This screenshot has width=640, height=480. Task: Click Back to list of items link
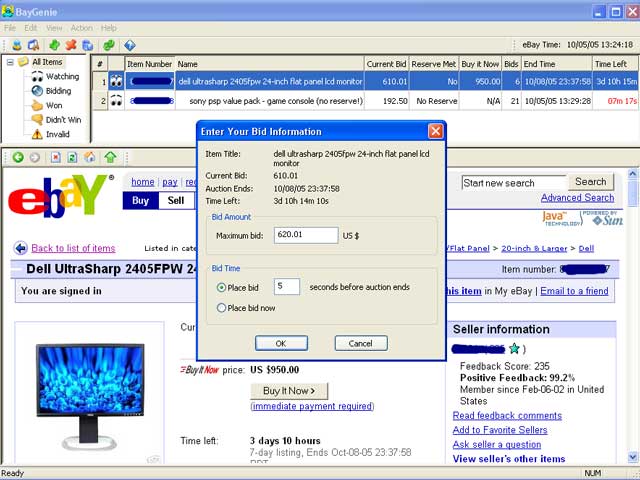tap(73, 248)
